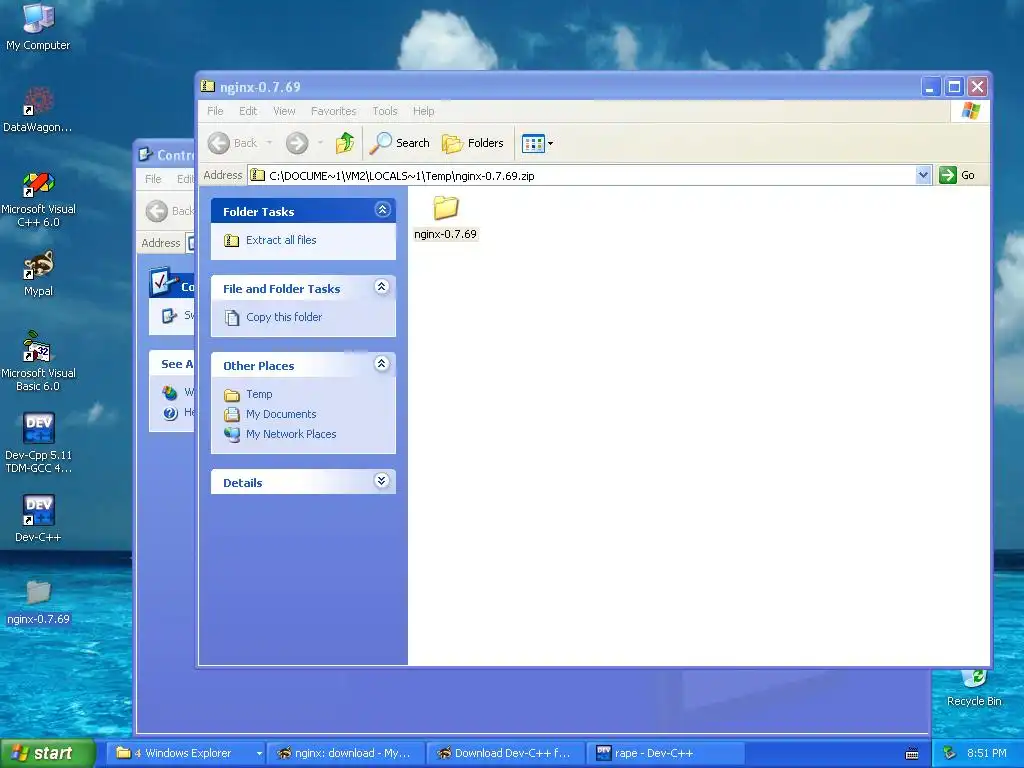Switch to rape - Dev-C++ taskbar item

pos(665,753)
